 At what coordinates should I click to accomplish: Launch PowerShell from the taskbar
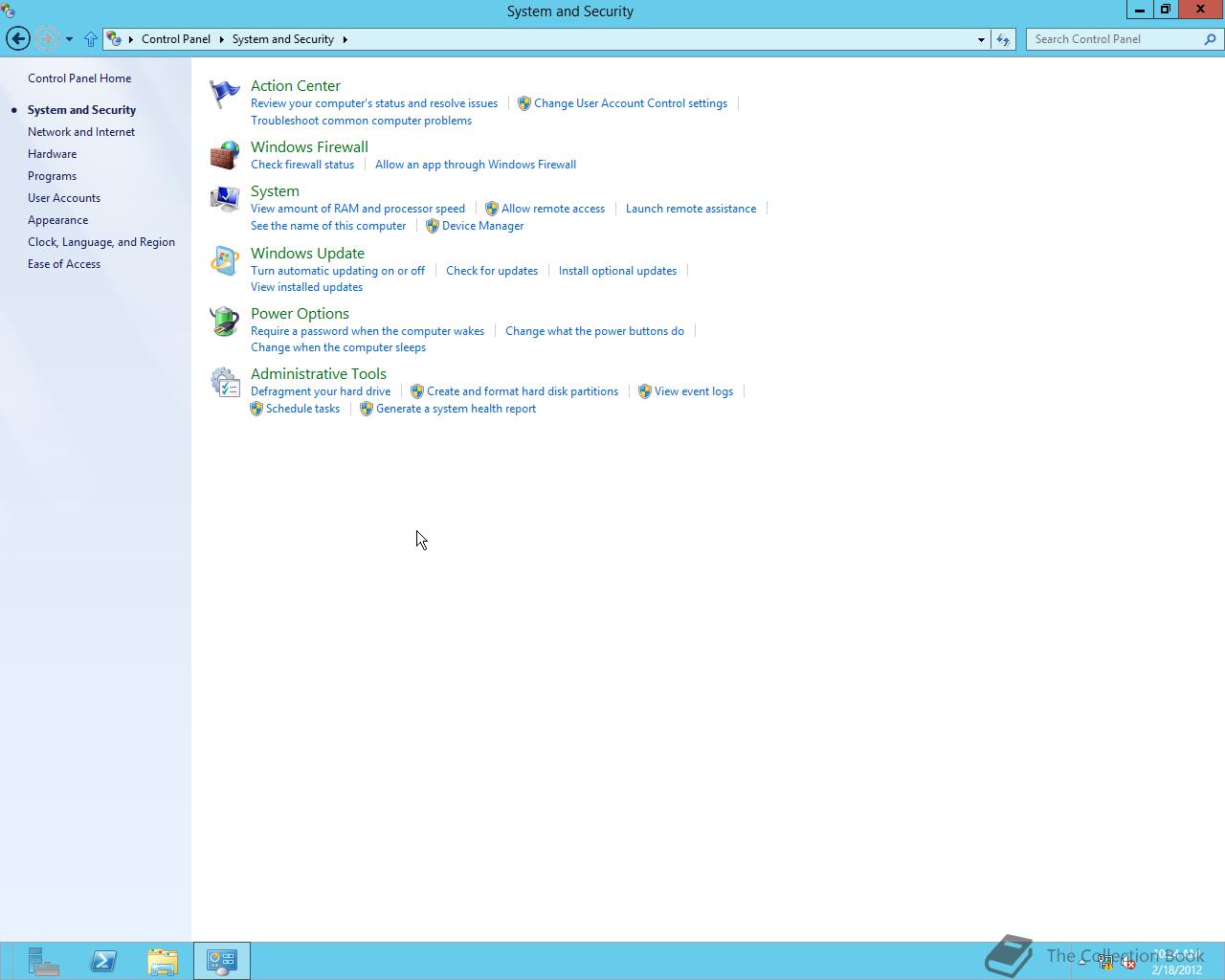click(x=103, y=961)
